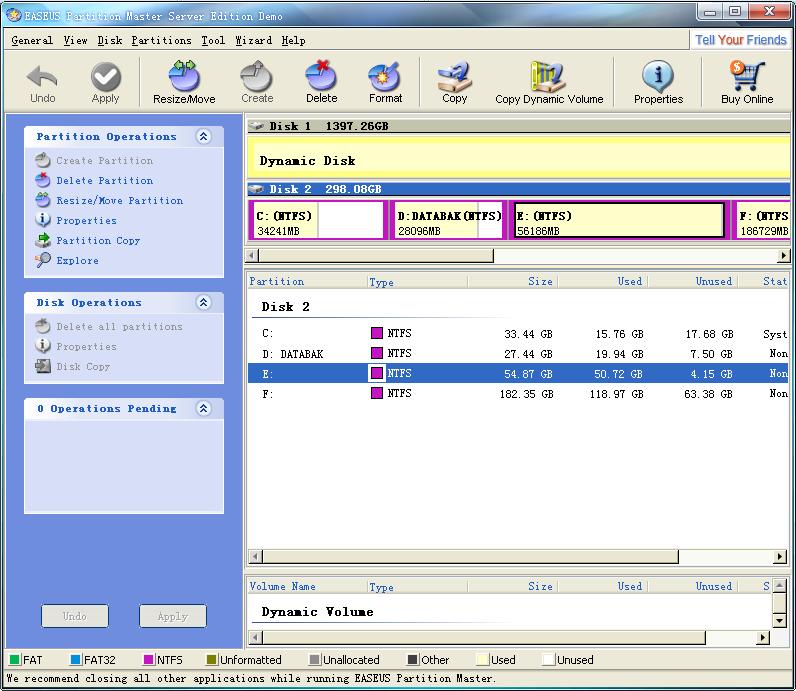The image size is (796, 691).
Task: Click the NTFS legend color swatch
Action: (x=148, y=660)
